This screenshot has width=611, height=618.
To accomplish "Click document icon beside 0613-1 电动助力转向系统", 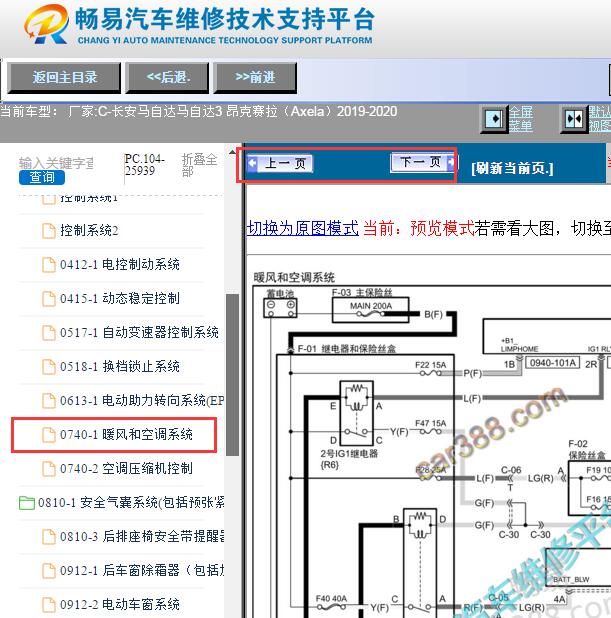I will [x=49, y=401].
